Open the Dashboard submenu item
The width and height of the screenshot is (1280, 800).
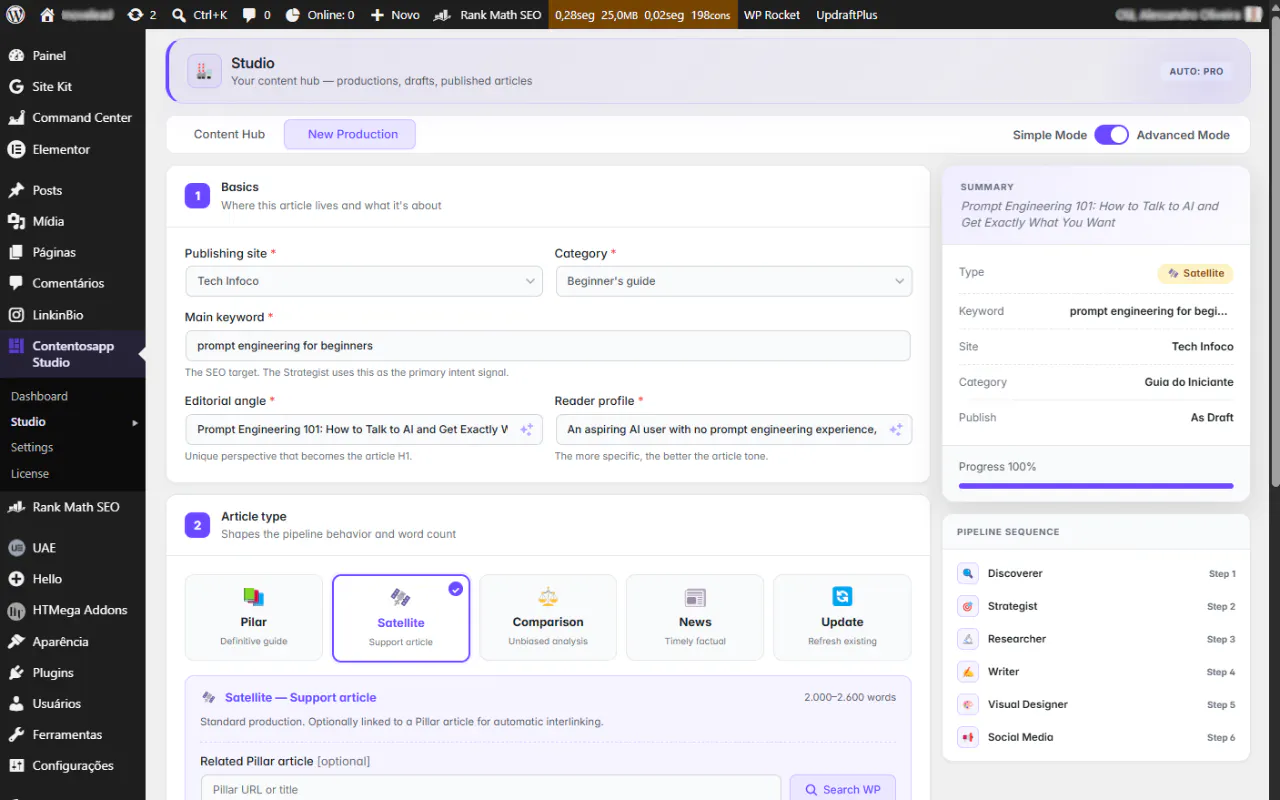(x=40, y=396)
